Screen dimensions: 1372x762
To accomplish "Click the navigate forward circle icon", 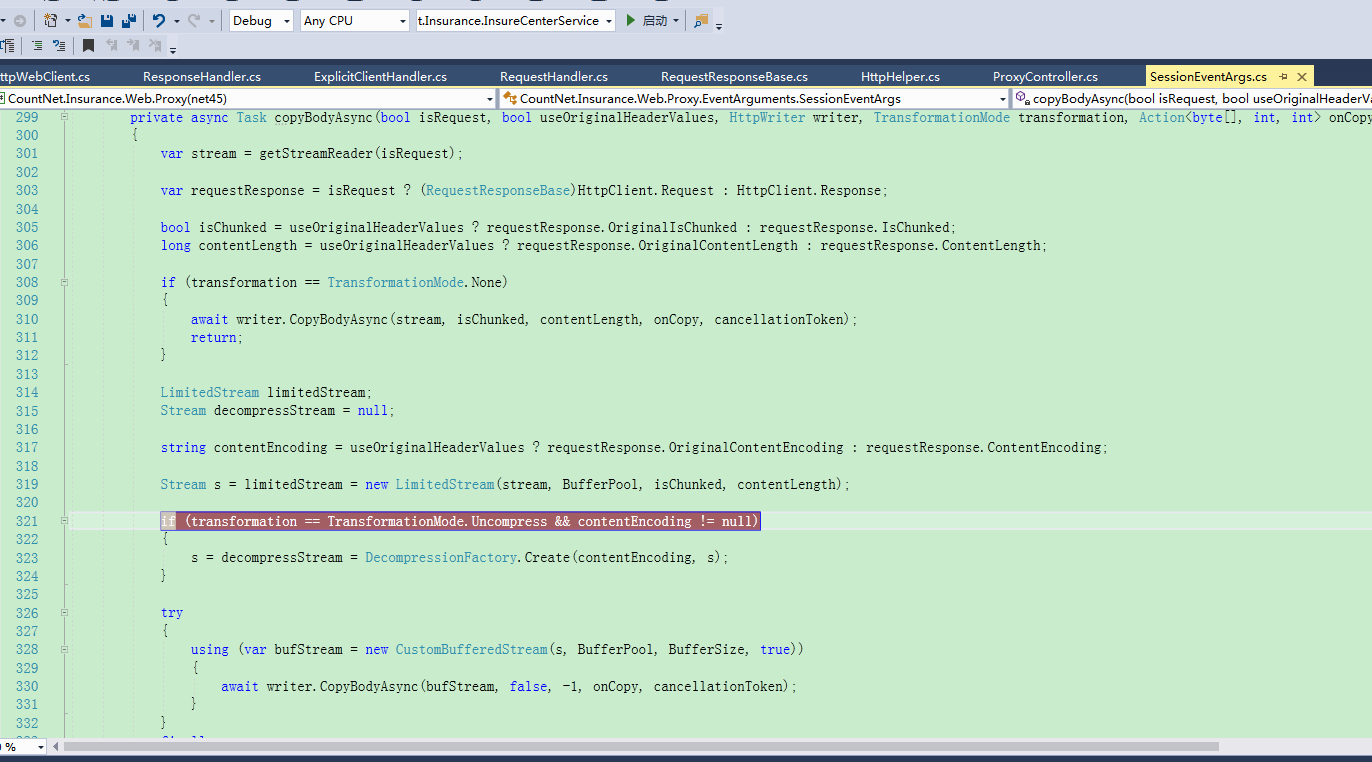I will pos(20,20).
